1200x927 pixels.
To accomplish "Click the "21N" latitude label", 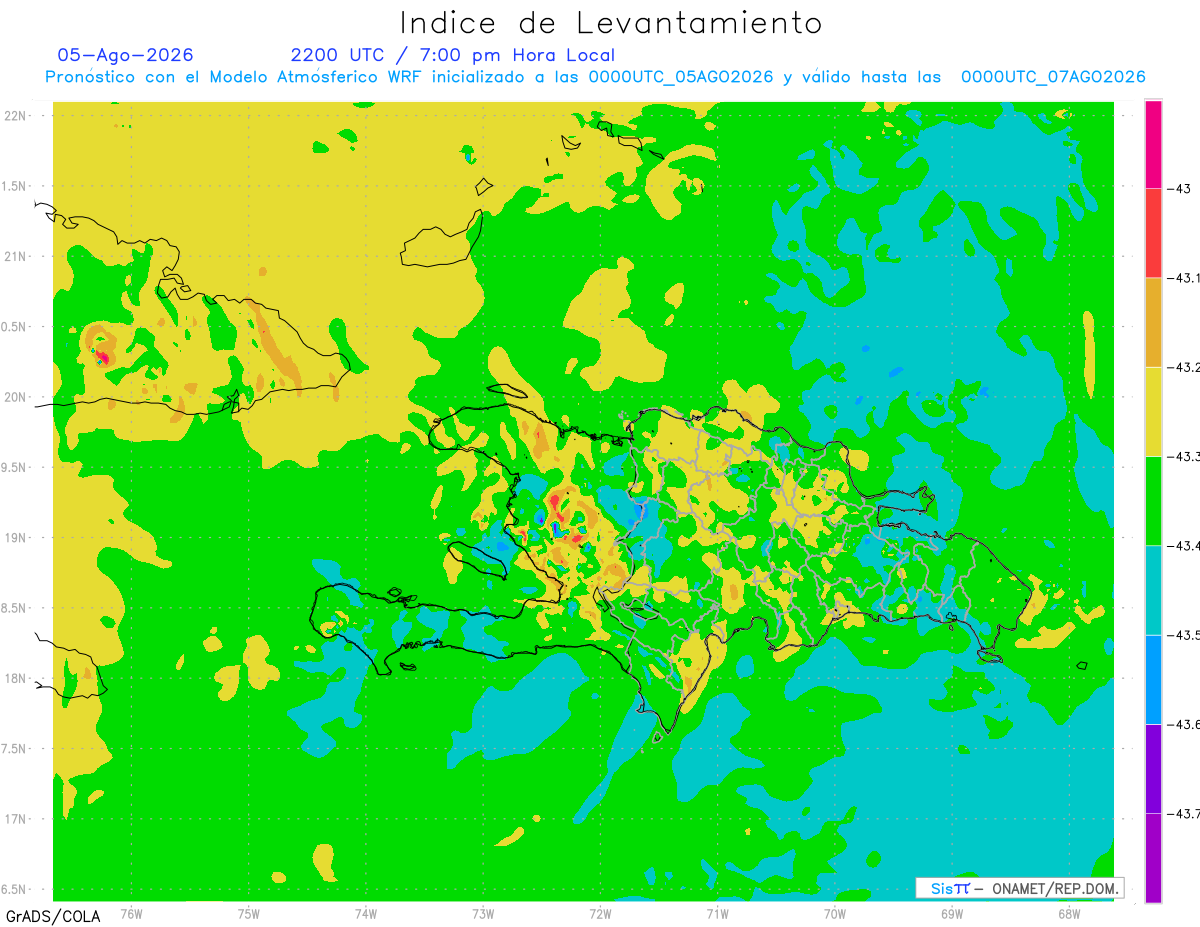I will tap(17, 256).
